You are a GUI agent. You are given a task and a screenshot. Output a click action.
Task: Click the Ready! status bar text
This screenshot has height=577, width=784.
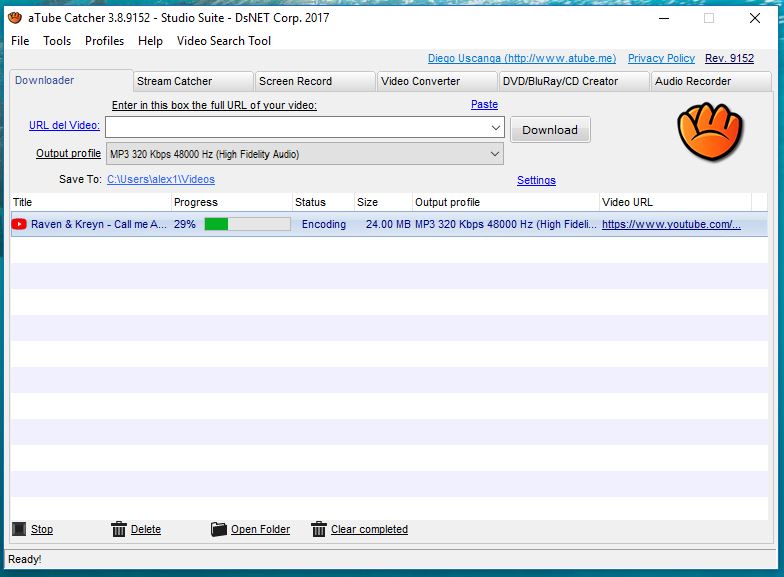[x=24, y=559]
